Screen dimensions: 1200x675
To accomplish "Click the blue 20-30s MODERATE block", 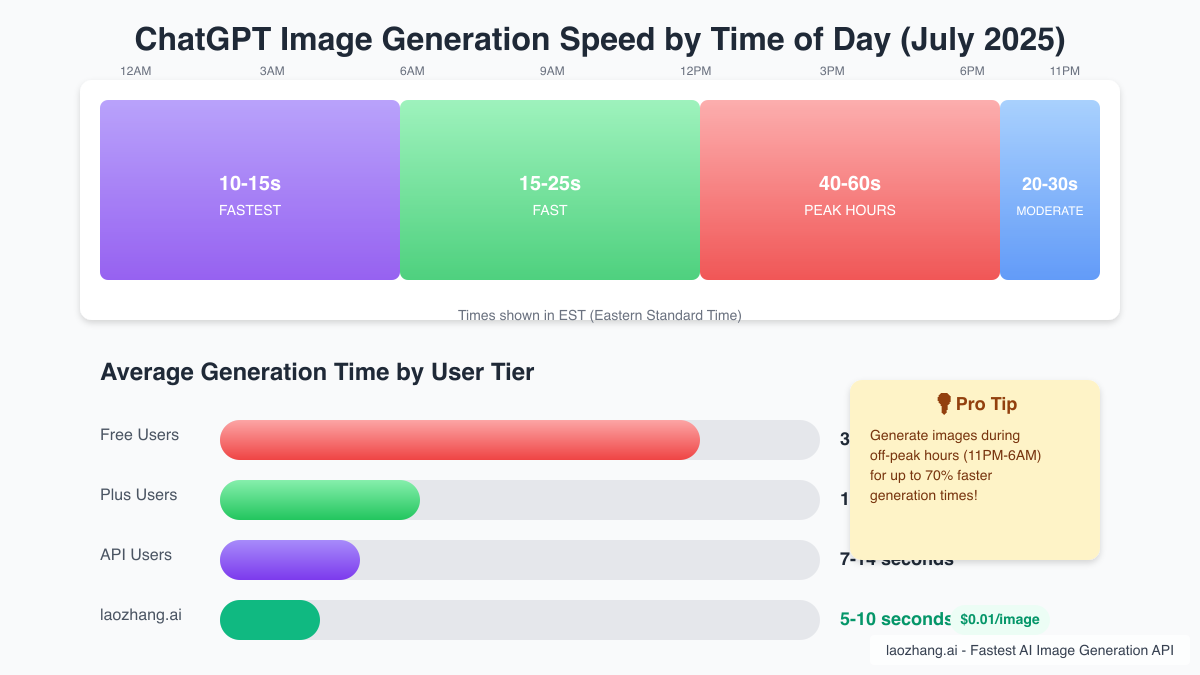I will point(1050,190).
